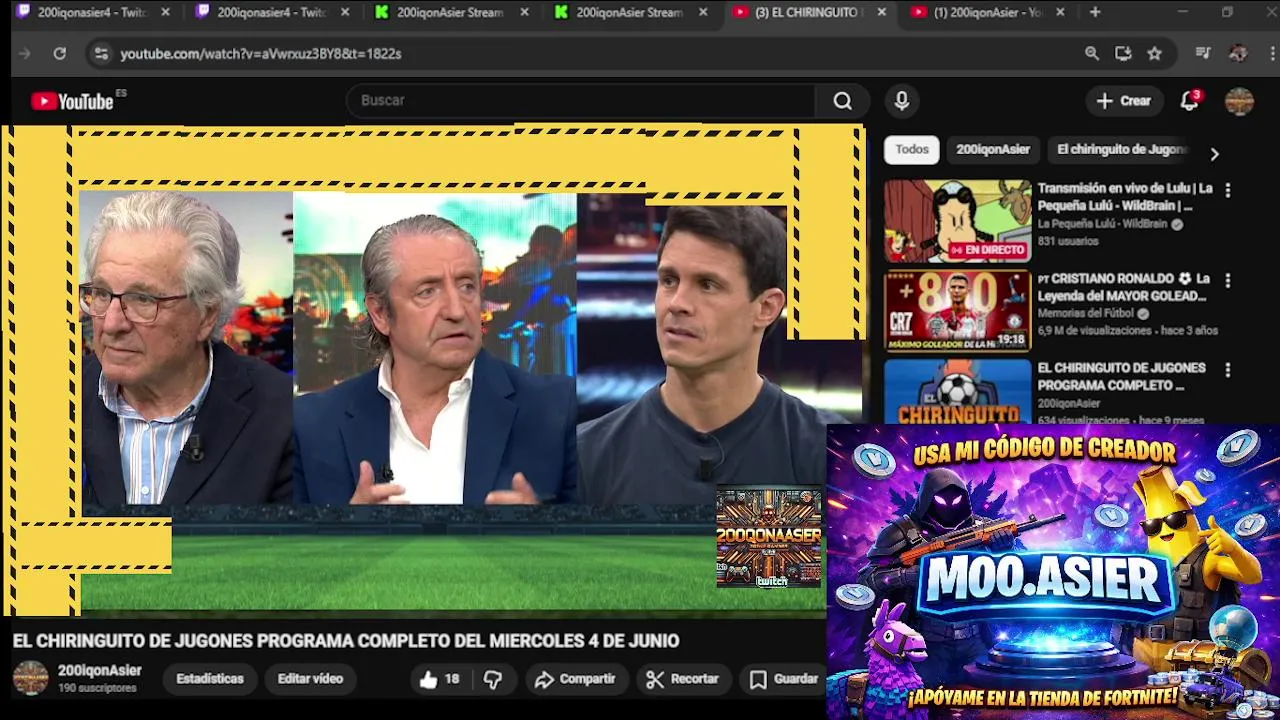Dislike the video with thumbs down

point(492,679)
